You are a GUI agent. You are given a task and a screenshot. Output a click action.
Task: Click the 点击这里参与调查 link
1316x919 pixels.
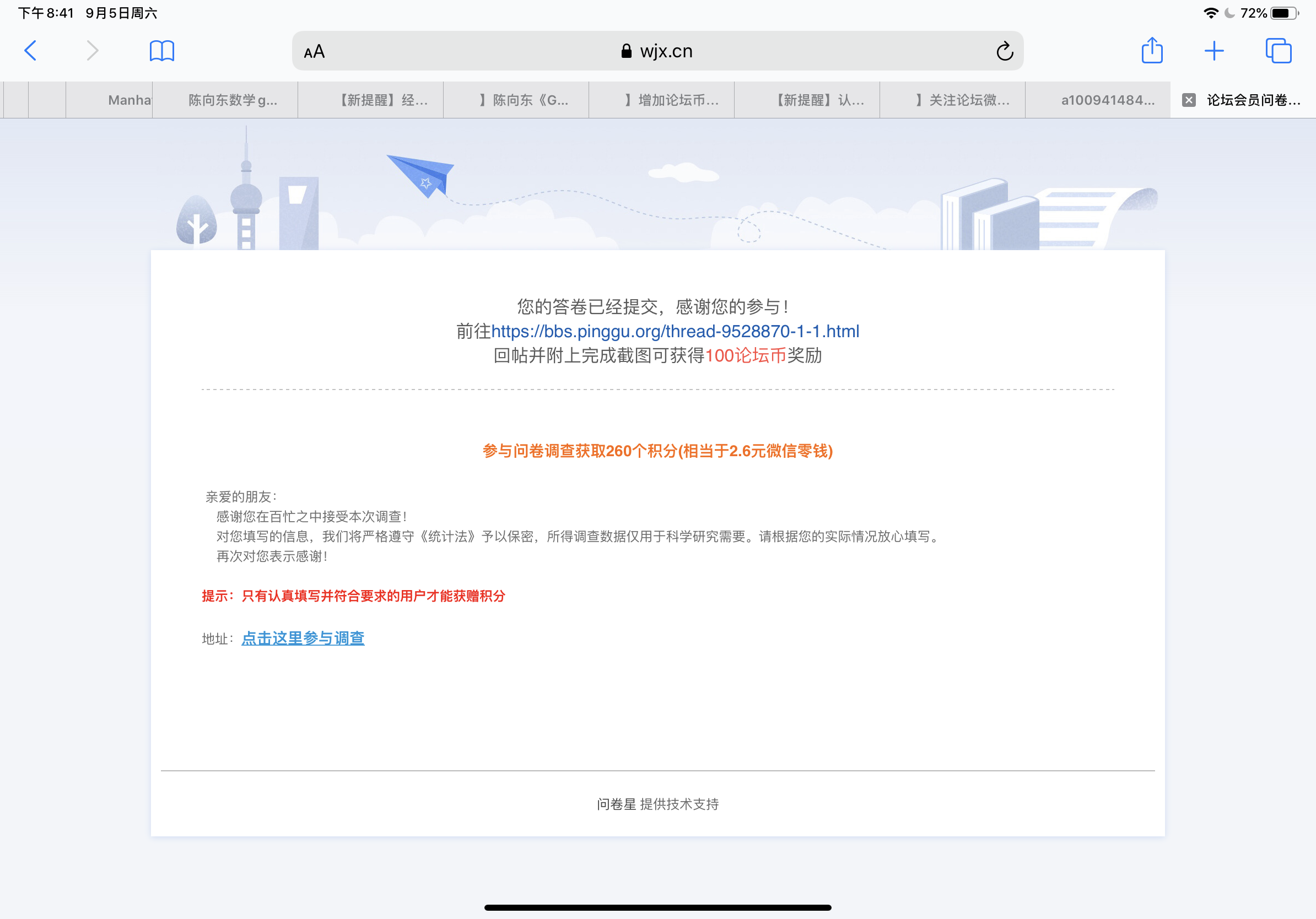[x=303, y=637]
